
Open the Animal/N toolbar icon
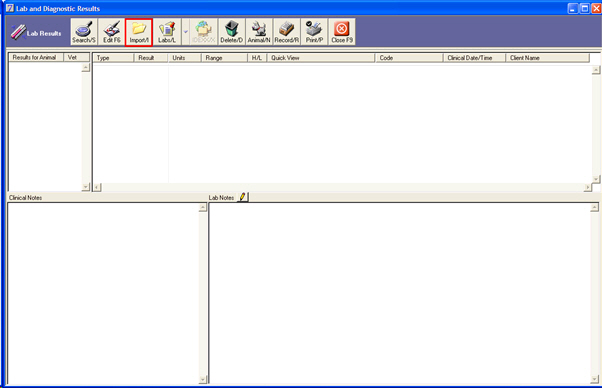(x=259, y=32)
